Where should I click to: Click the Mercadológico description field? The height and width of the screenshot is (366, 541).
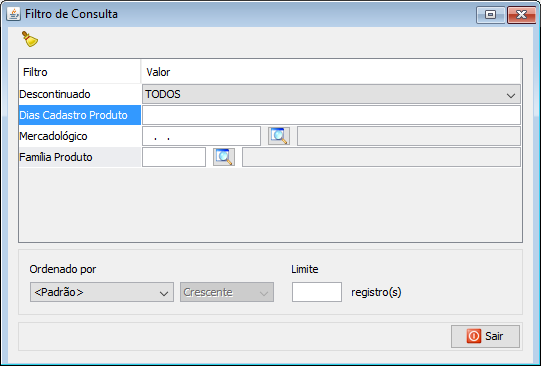pos(409,136)
